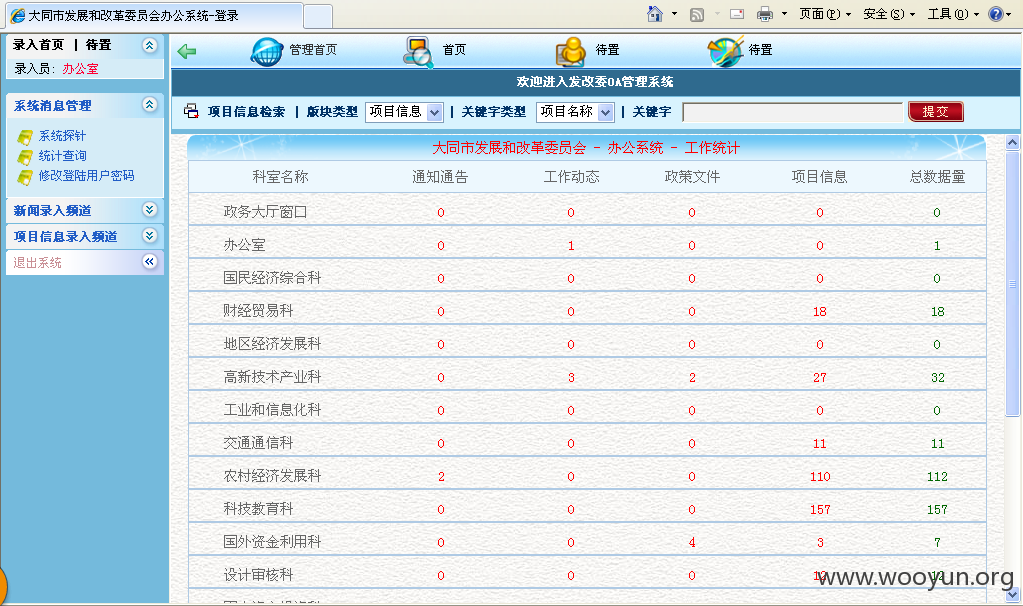Click the 科技教育科 row name
1023x606 pixels.
click(x=258, y=509)
